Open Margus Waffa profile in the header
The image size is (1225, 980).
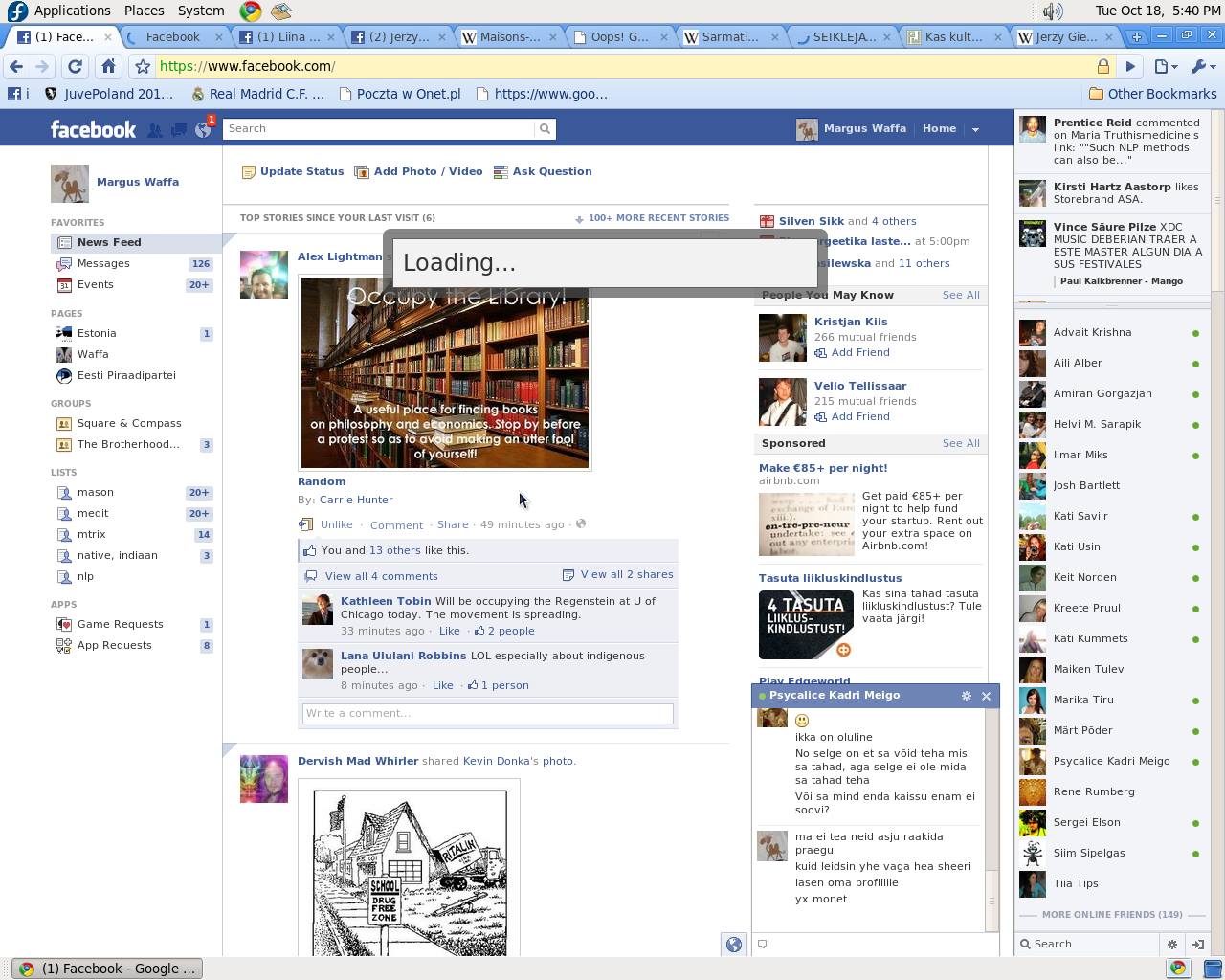coord(852,128)
